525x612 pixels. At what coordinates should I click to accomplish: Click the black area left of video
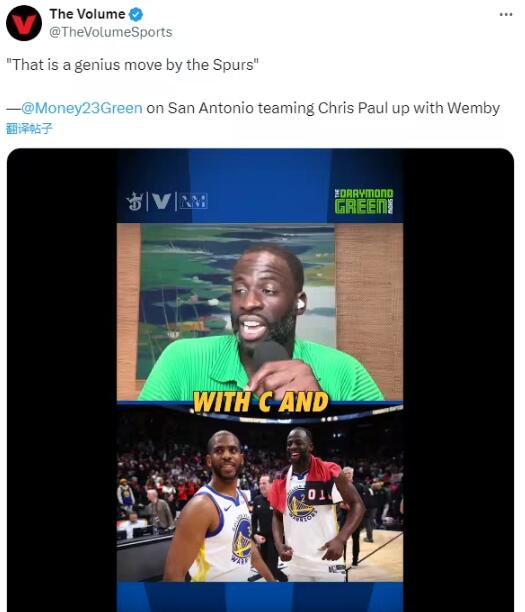tap(62, 380)
